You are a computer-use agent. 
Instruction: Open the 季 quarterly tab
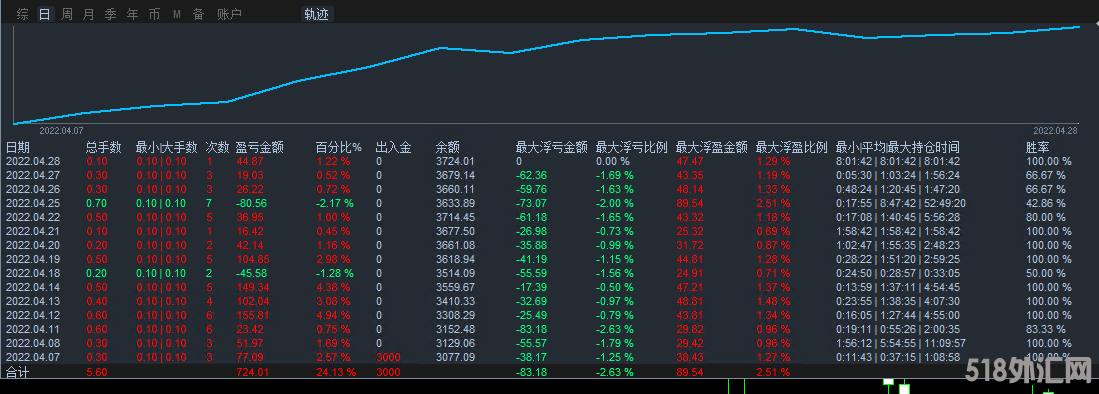110,14
